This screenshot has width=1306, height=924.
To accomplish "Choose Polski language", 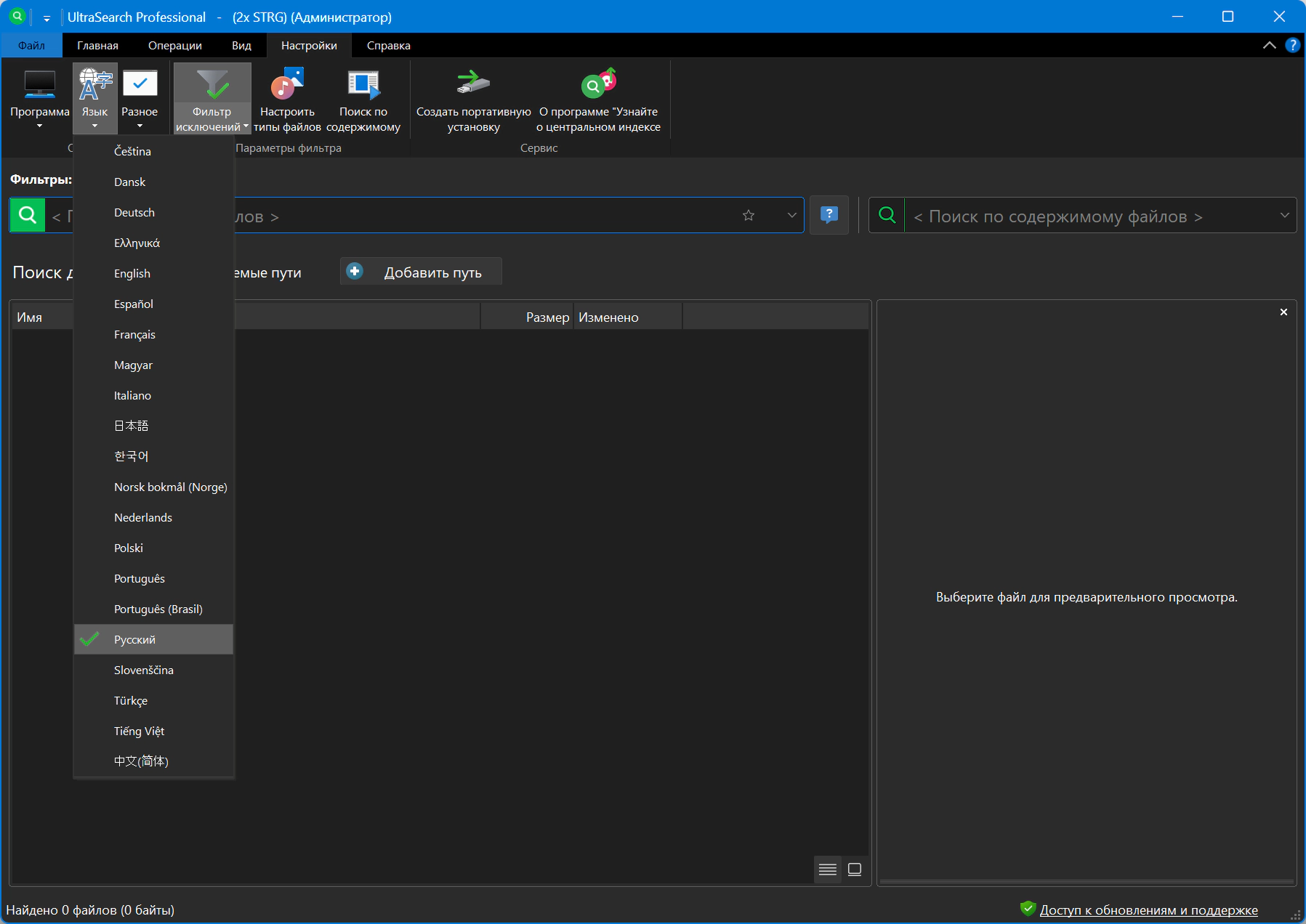I will tap(153, 548).
